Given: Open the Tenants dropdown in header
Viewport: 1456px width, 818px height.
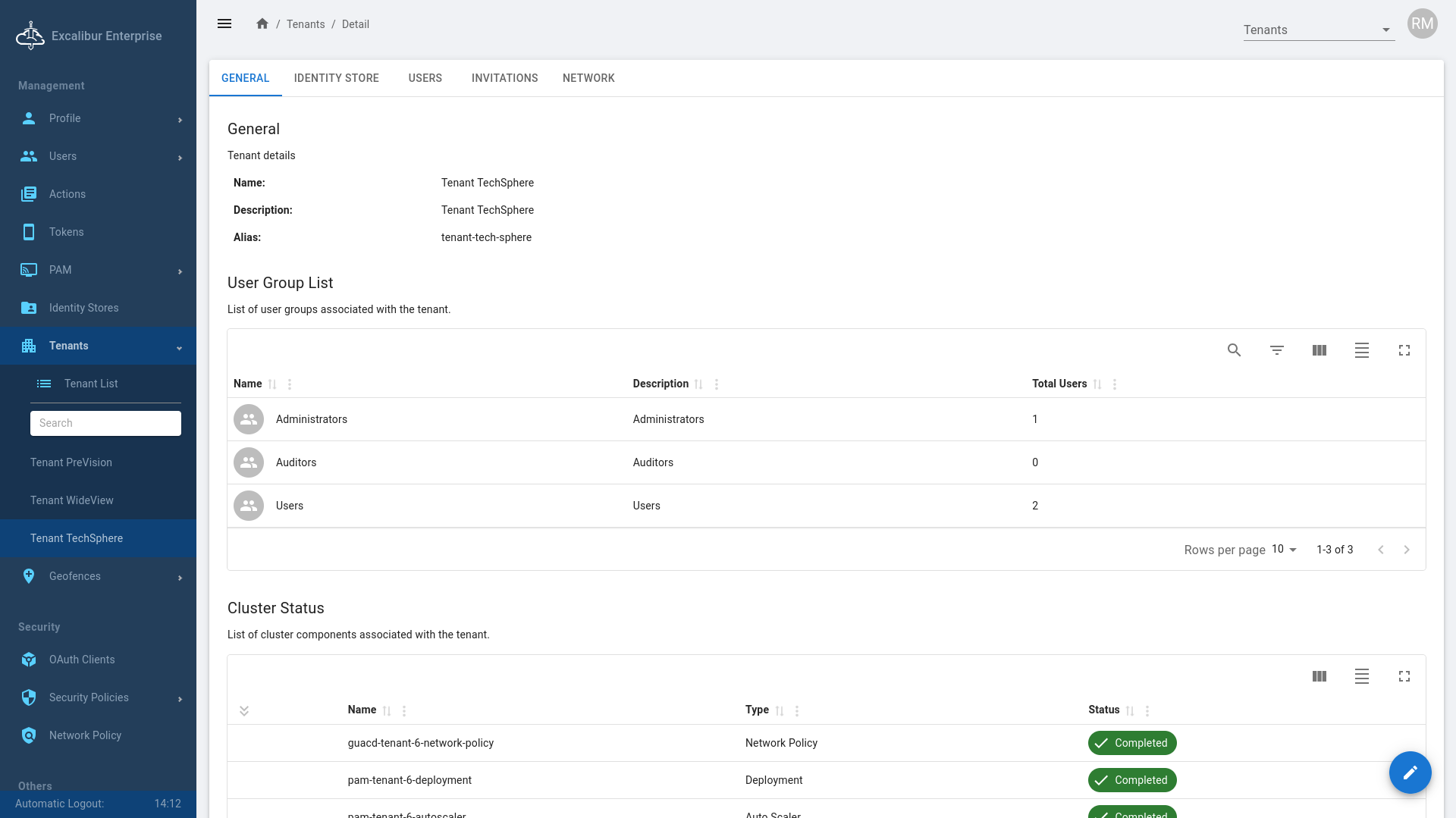Looking at the screenshot, I should click(x=1318, y=30).
